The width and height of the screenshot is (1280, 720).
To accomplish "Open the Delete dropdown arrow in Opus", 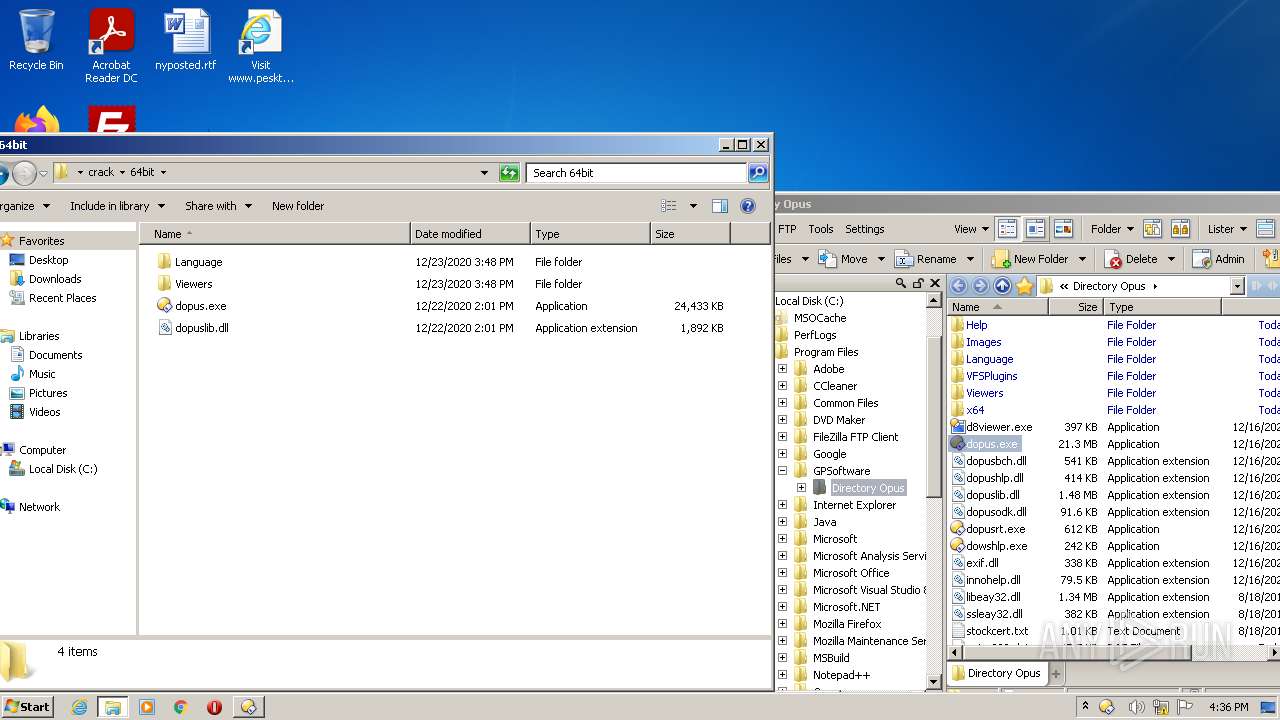I will pyautogui.click(x=1171, y=259).
